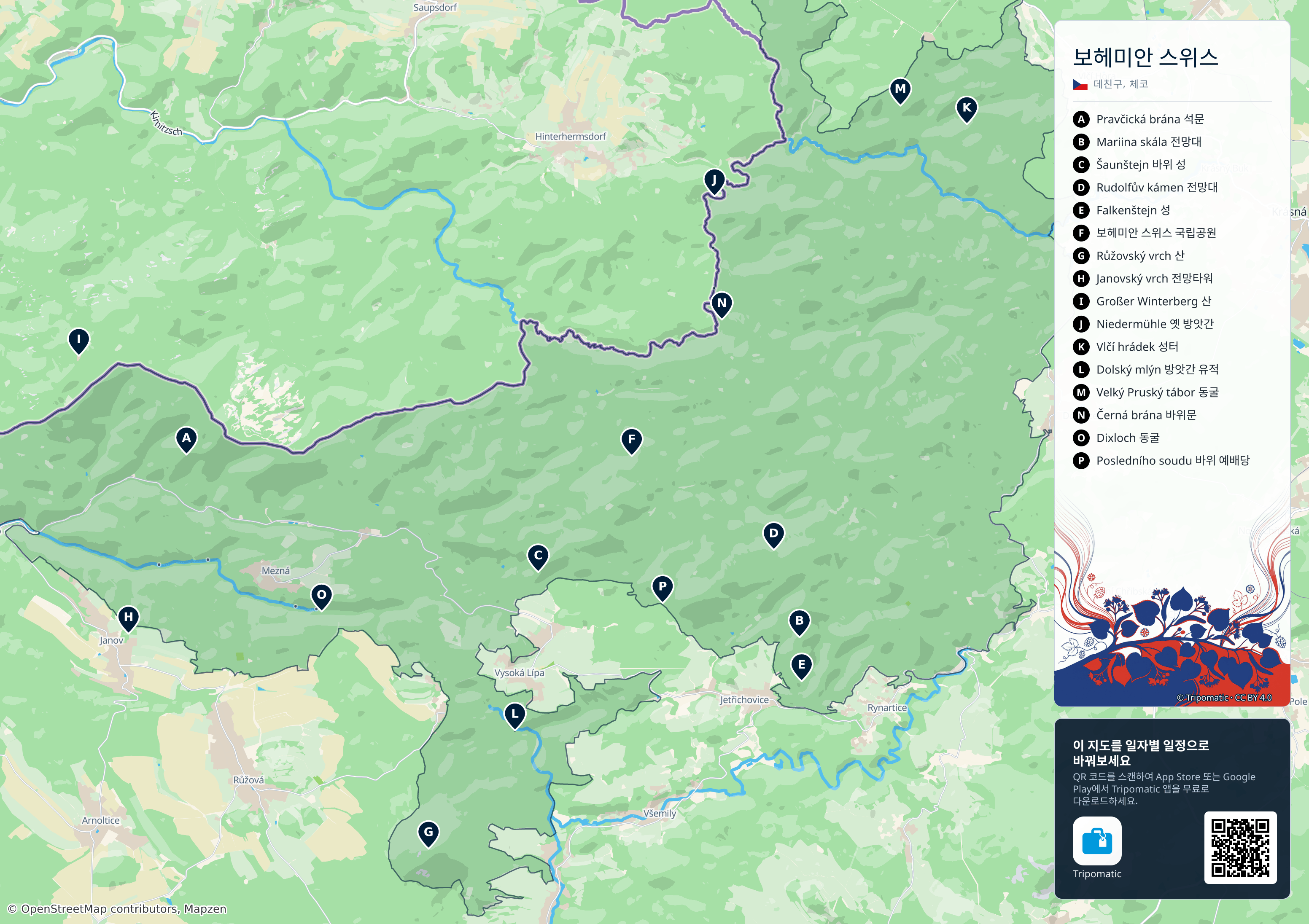Select map marker P
Screen dimensions: 1309x924
pos(663,588)
